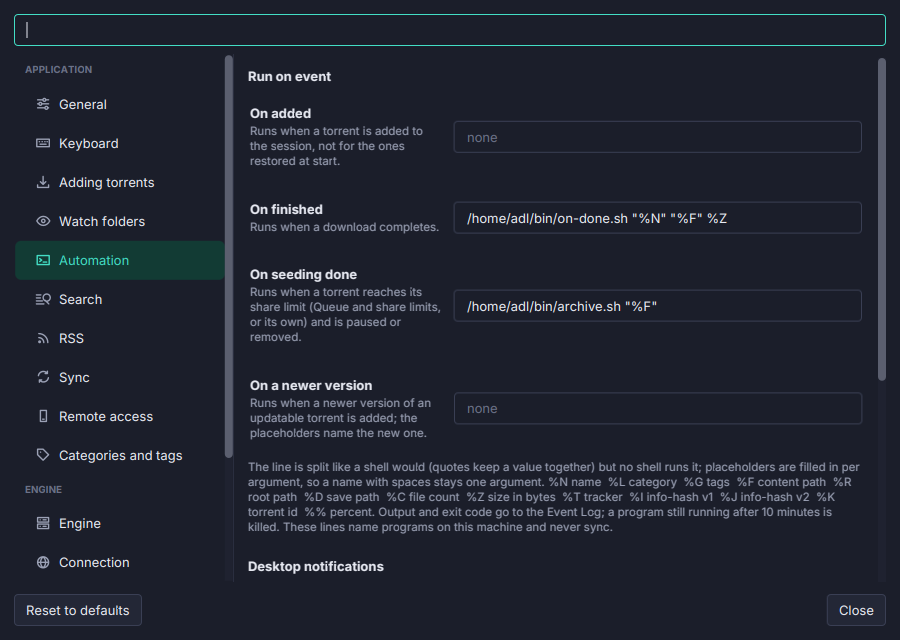900x640 pixels.
Task: Click the Engine server icon
Action: pyautogui.click(x=43, y=523)
